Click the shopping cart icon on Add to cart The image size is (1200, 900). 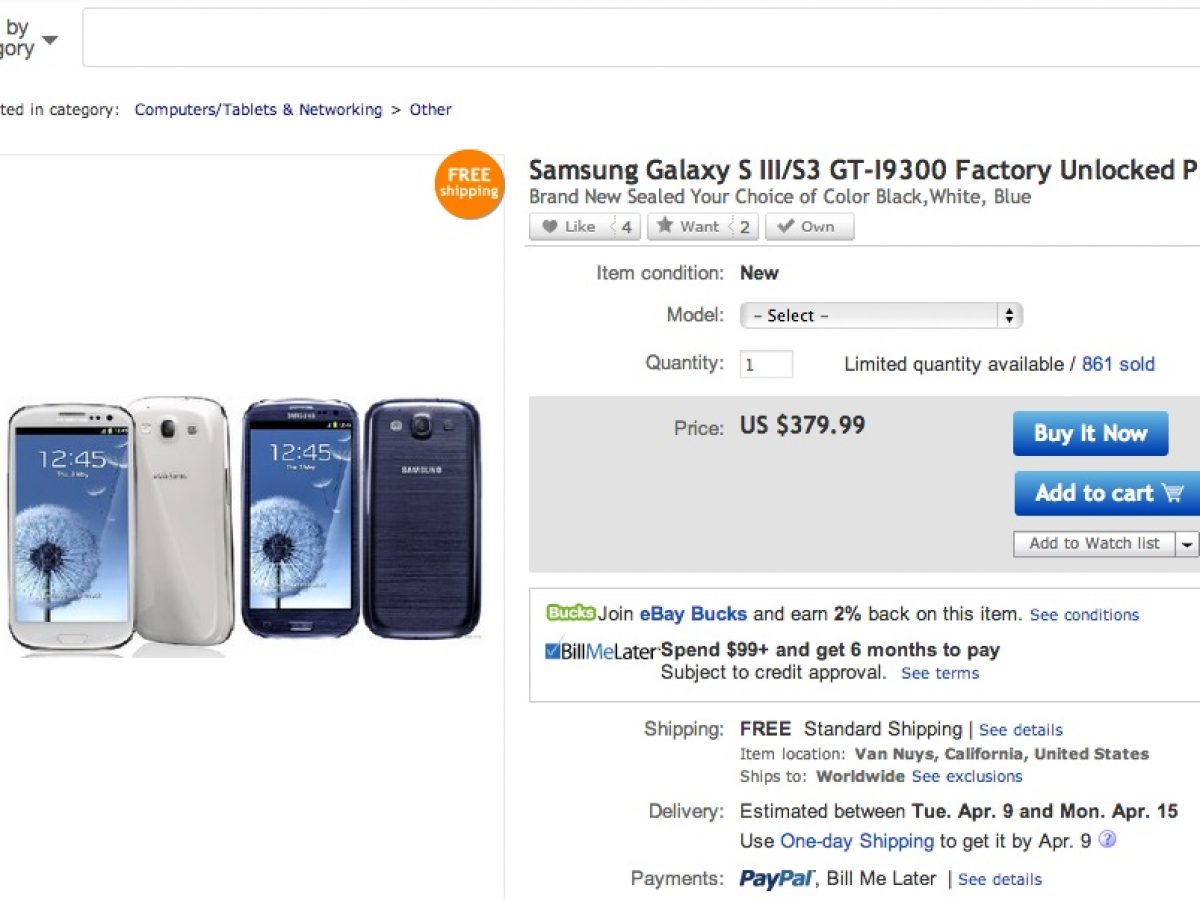click(1173, 493)
